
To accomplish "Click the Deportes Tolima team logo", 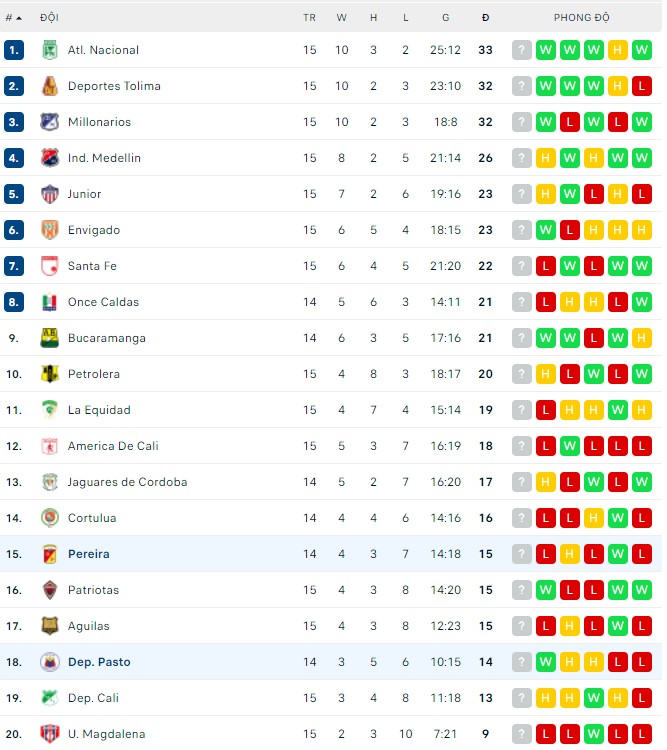I will click(49, 86).
